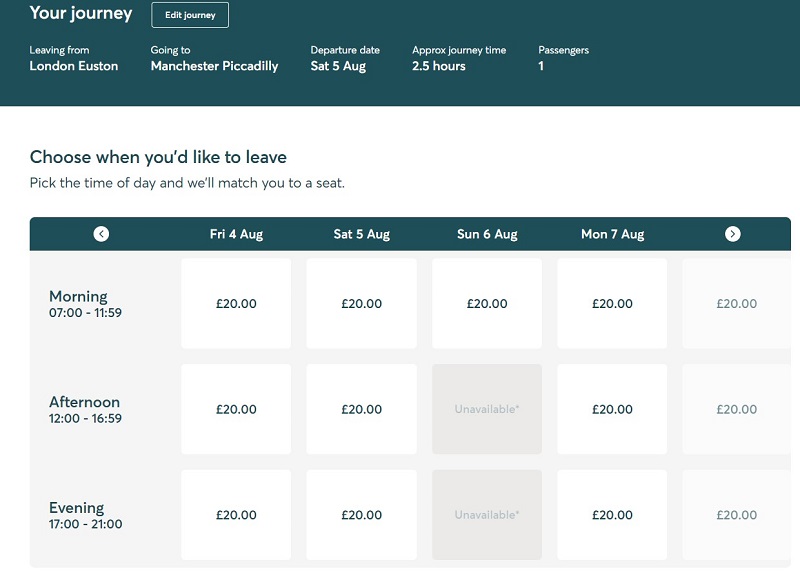
Task: Click unavailable Sun 6 Aug afternoon slot
Action: 487,409
